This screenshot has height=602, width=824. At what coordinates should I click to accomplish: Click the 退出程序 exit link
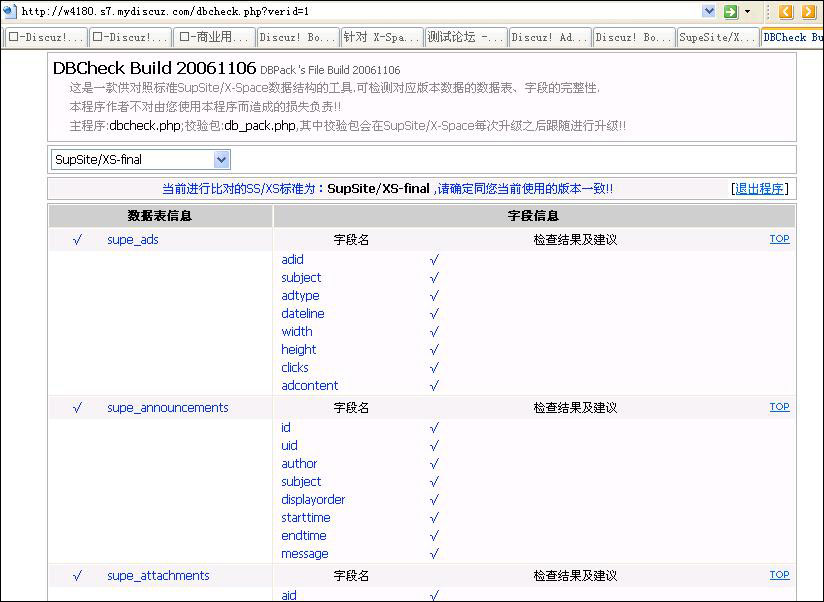[759, 189]
